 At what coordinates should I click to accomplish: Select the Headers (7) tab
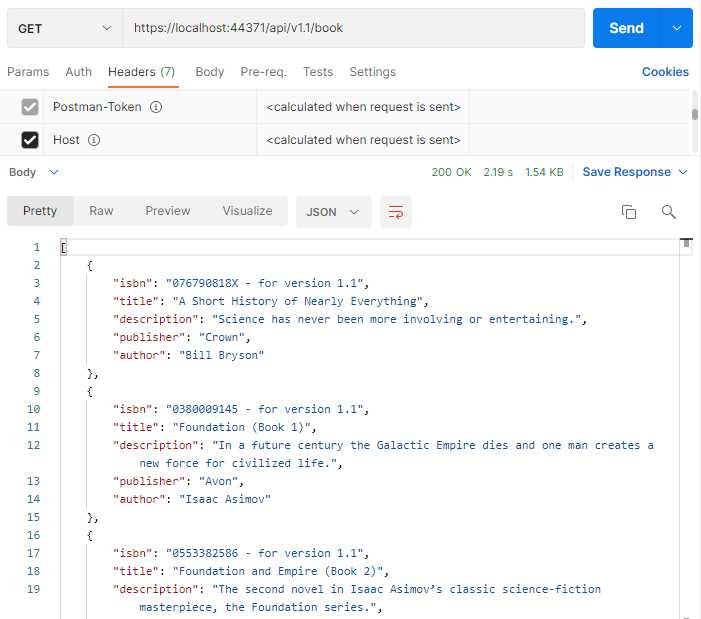141,72
